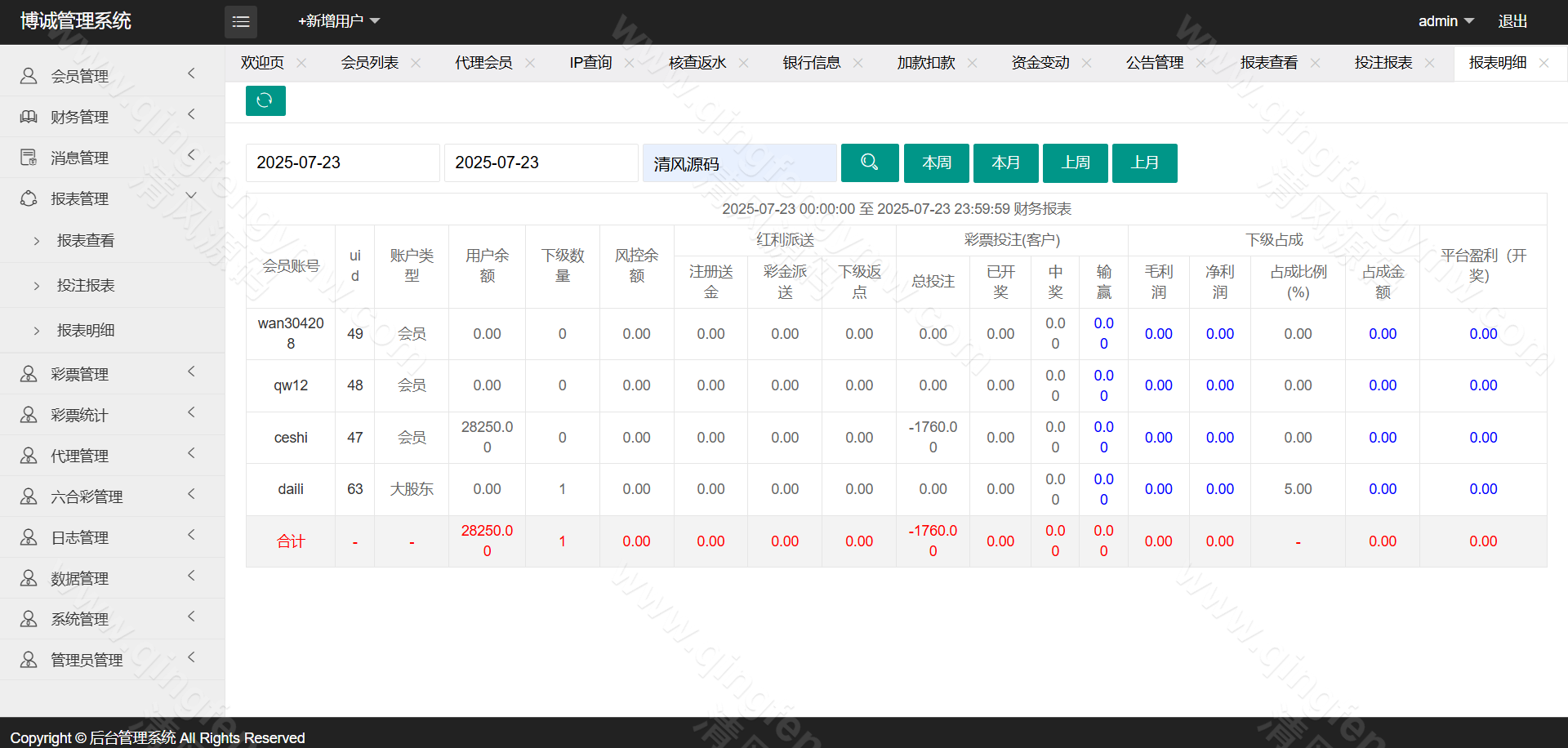1568x748 pixels.
Task: Click the hamburger menu toggle icon
Action: pos(241,22)
